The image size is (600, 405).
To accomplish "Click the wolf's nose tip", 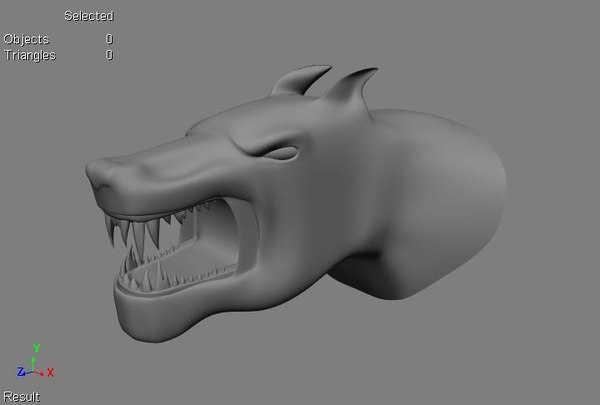I will point(96,175).
